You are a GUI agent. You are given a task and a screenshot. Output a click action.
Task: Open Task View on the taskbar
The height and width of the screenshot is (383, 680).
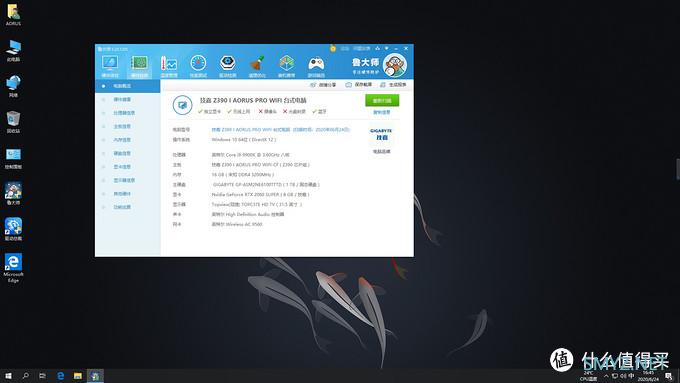point(42,376)
